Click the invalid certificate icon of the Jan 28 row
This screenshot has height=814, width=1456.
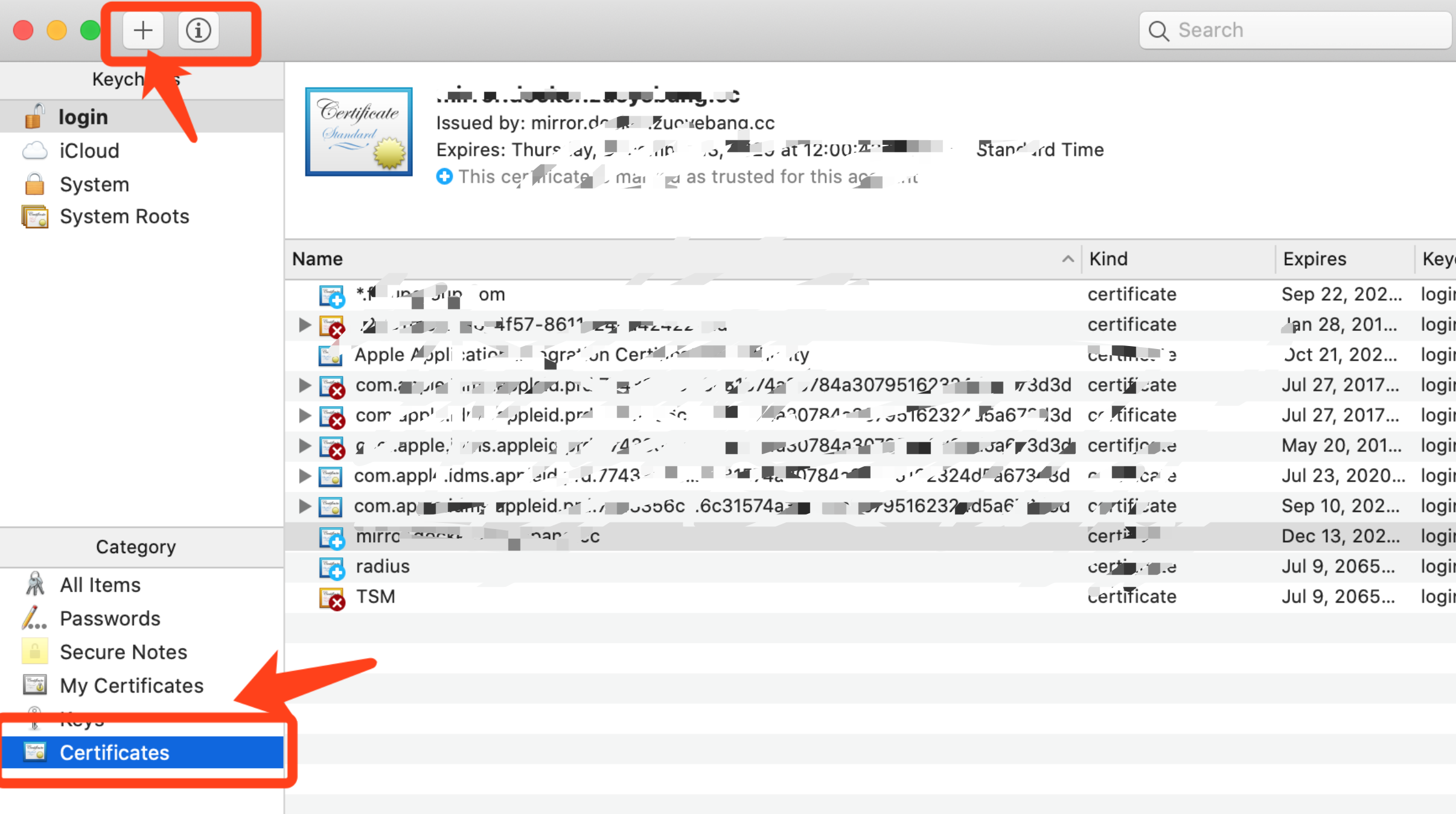click(x=331, y=326)
